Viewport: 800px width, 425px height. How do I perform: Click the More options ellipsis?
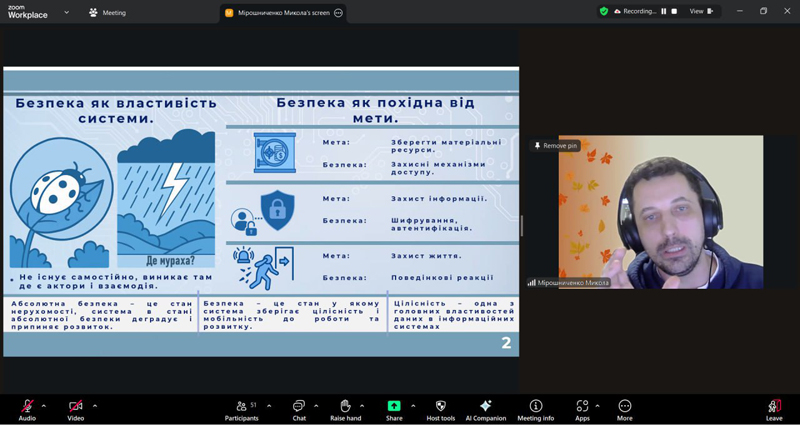point(625,406)
